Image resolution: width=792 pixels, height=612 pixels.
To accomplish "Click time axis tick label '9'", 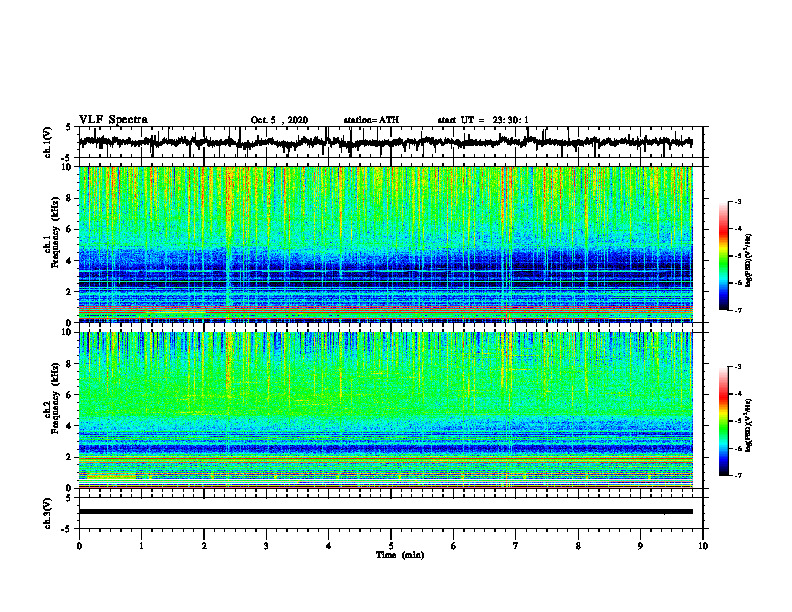I will [640, 546].
